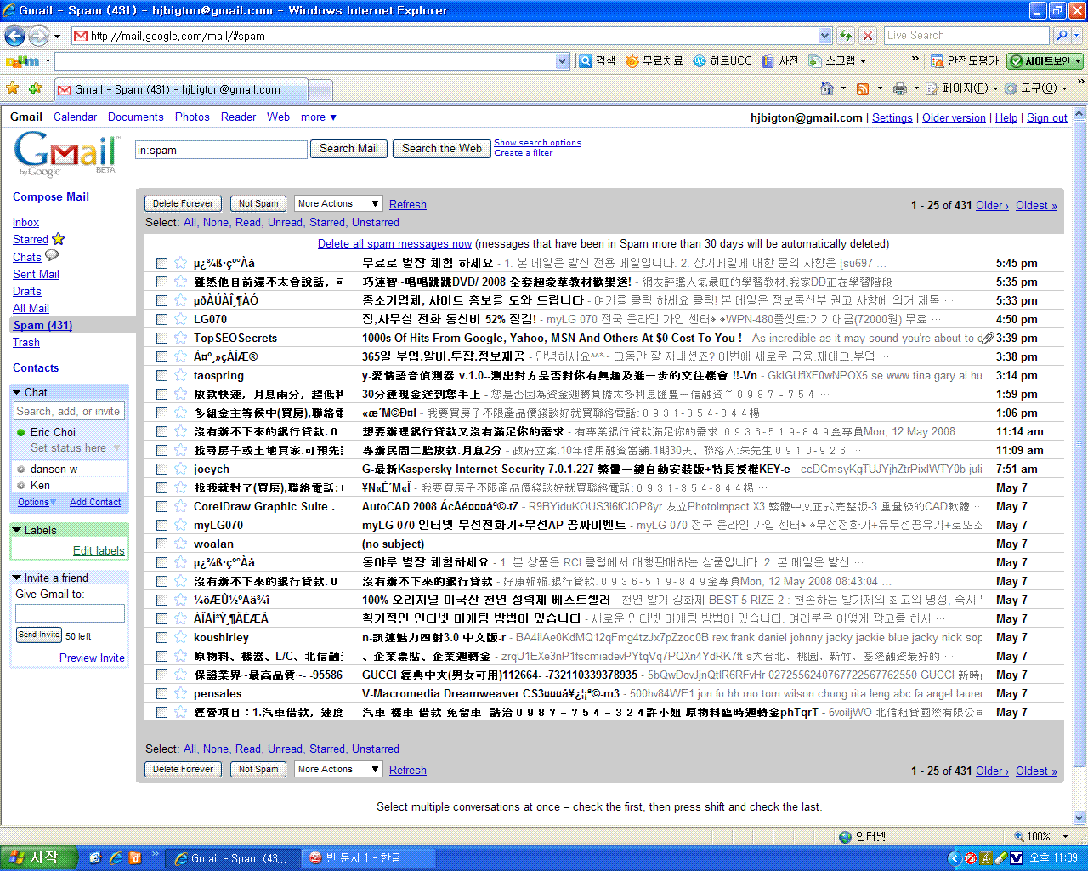Tick the checkbox for LG070 message

[x=161, y=319]
